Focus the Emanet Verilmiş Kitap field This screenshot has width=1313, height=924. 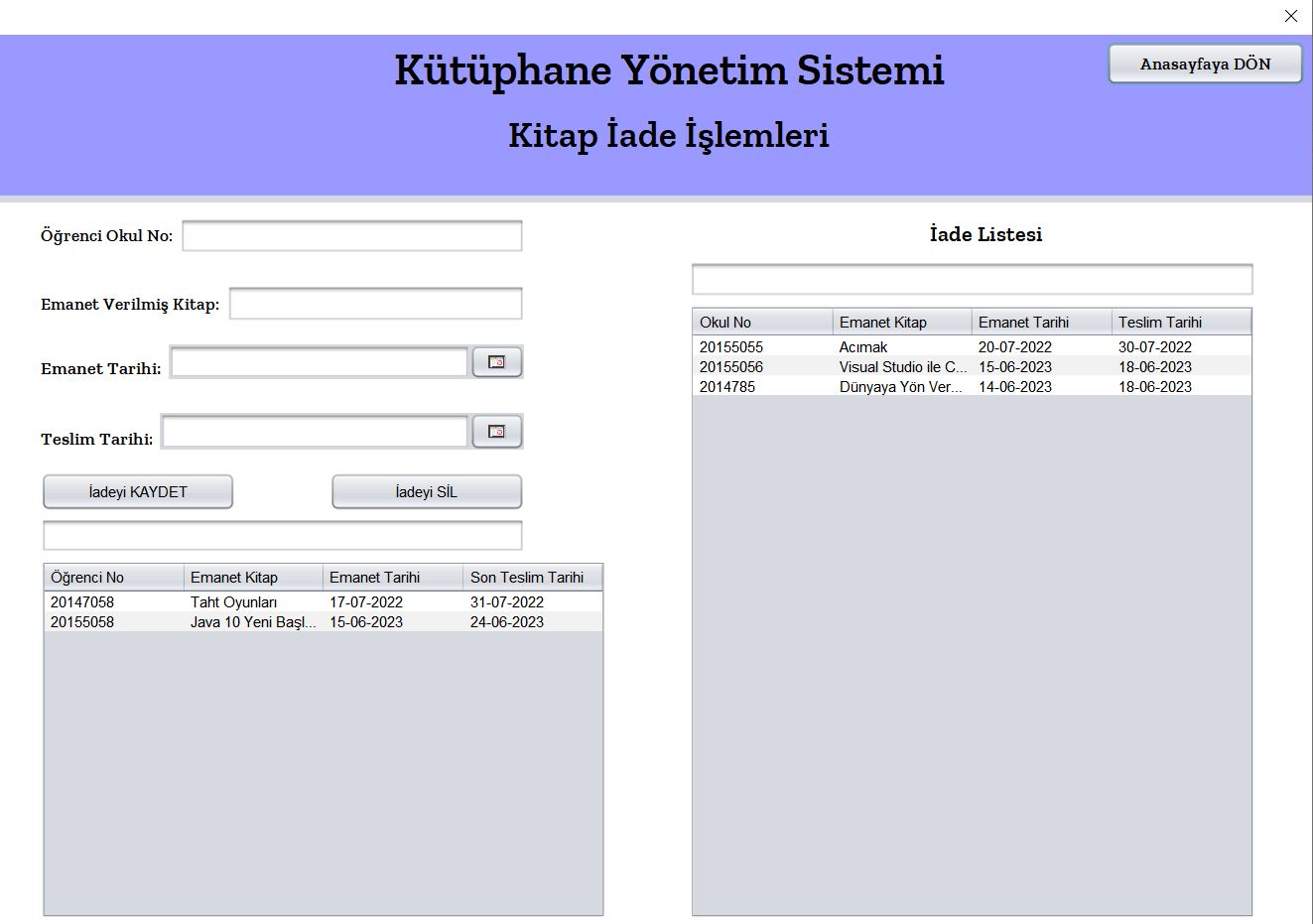[376, 304]
